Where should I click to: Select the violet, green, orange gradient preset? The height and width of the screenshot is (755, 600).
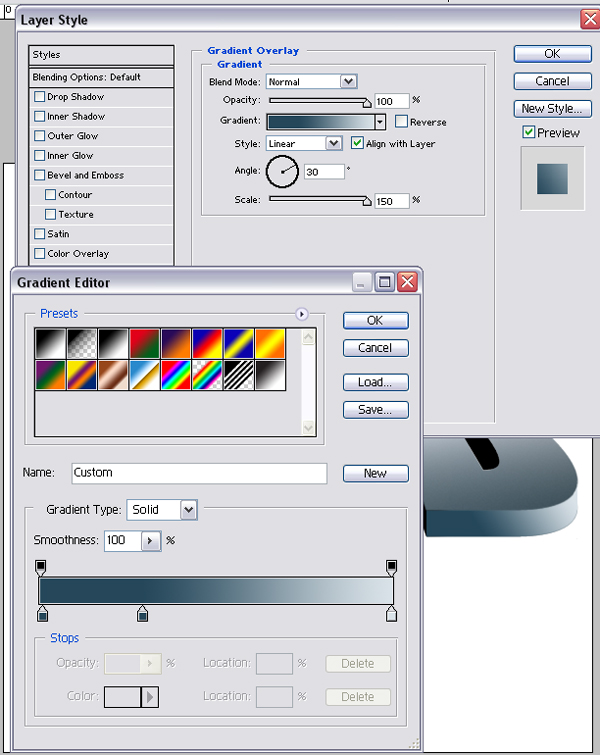pyautogui.click(x=50, y=375)
